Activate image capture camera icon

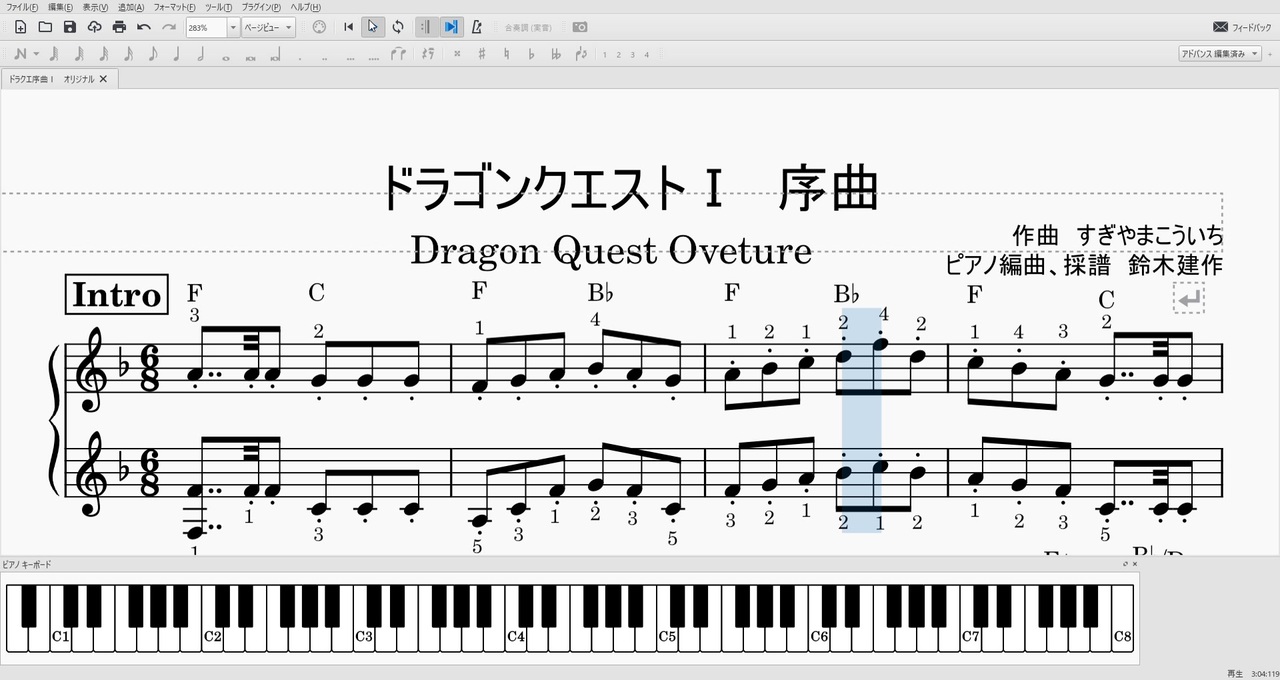pos(580,27)
